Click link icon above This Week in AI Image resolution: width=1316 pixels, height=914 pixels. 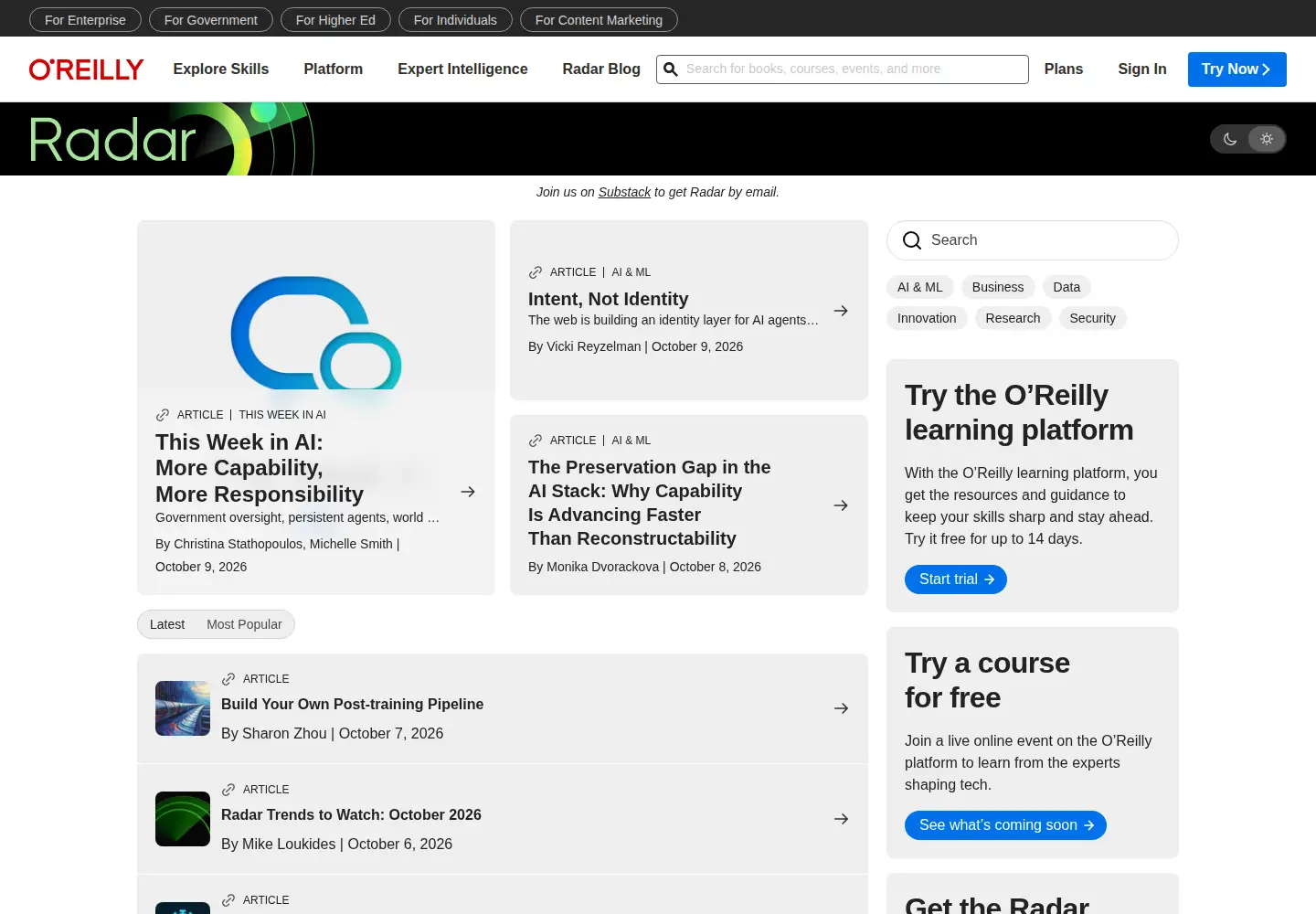(x=163, y=415)
